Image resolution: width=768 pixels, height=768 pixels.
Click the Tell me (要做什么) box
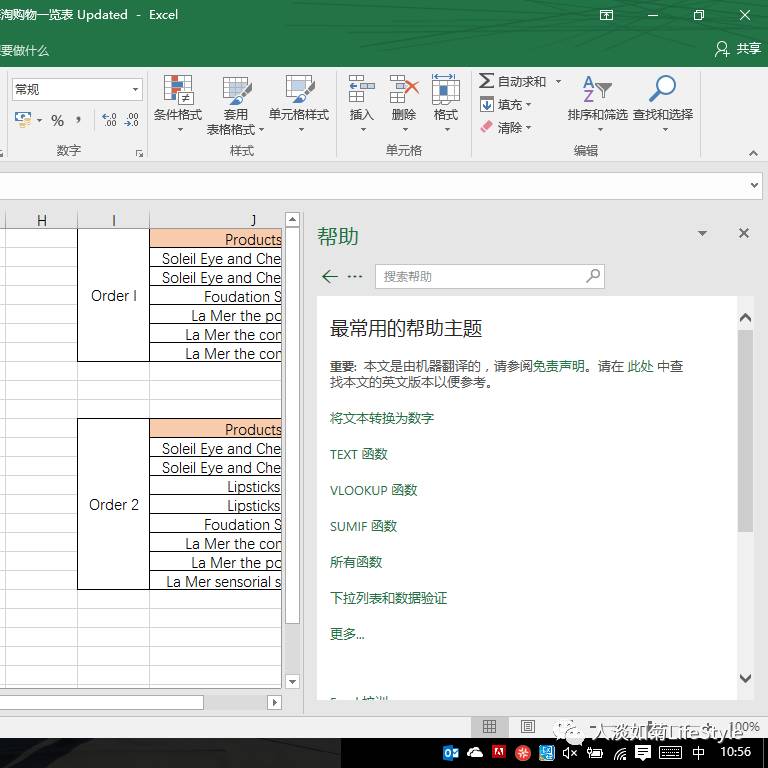pos(24,50)
